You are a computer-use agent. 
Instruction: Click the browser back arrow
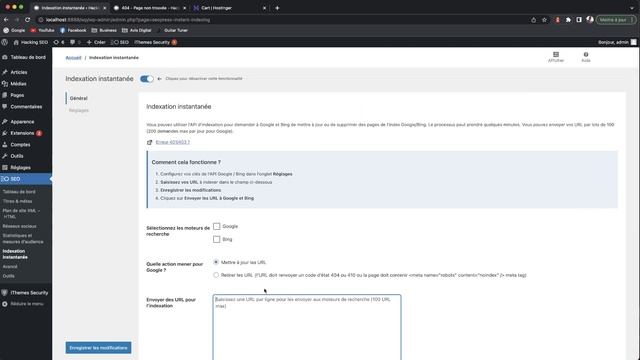(x=6, y=20)
